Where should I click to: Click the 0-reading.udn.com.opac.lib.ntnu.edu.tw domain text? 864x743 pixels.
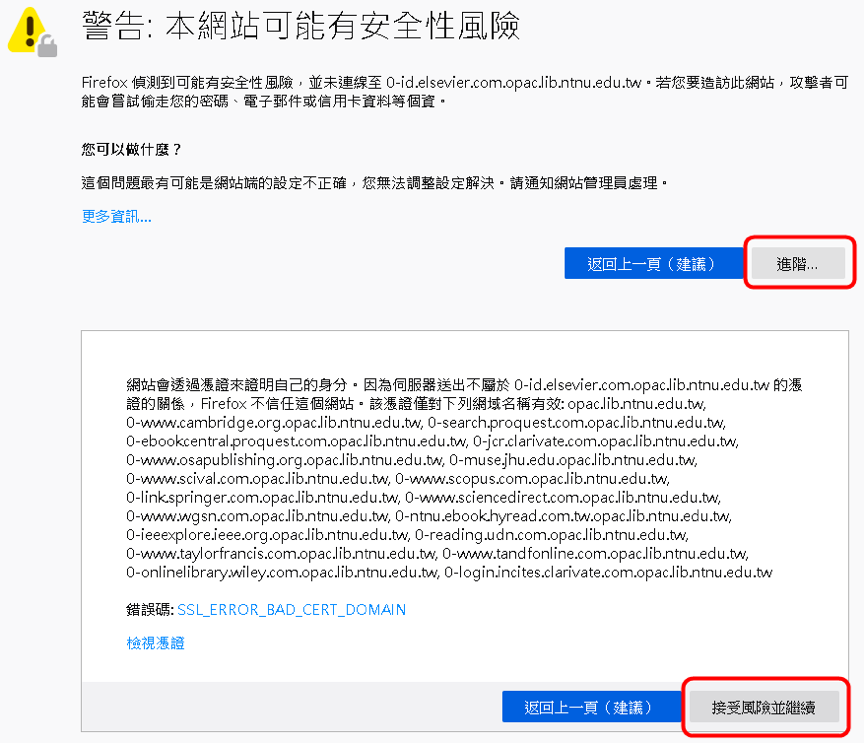click(552, 535)
